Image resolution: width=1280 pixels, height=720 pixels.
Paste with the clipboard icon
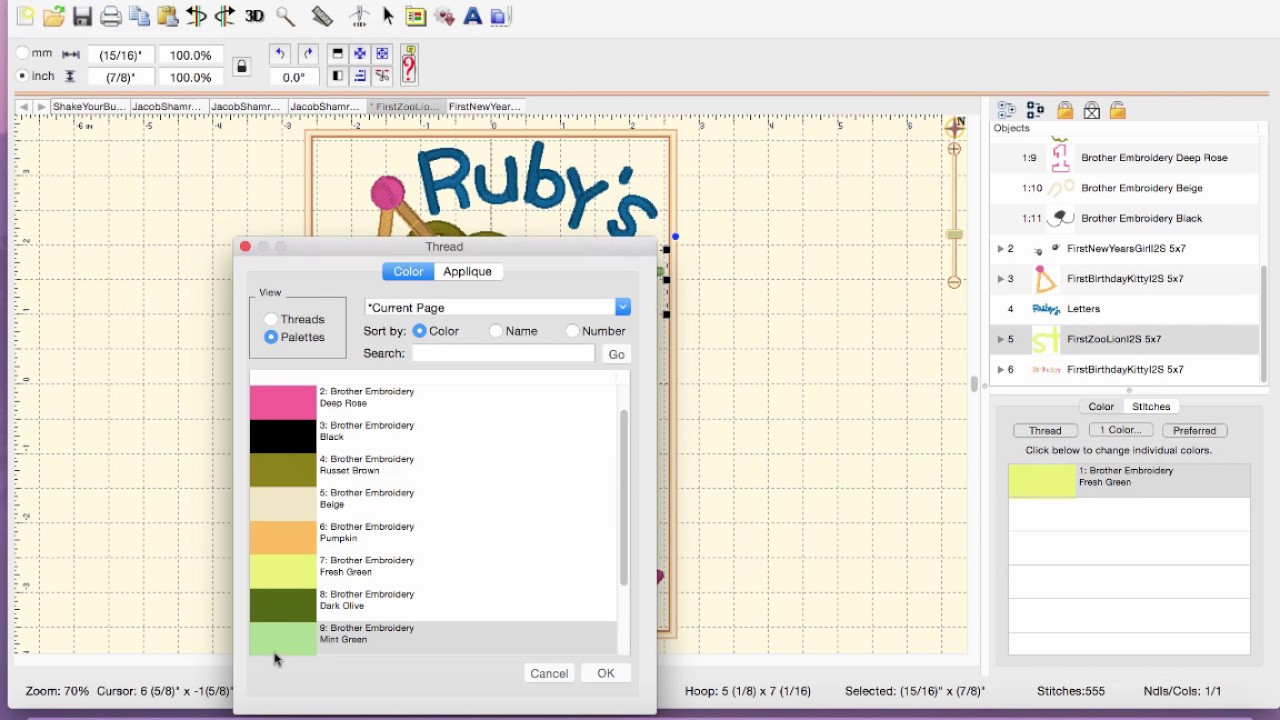click(x=168, y=16)
